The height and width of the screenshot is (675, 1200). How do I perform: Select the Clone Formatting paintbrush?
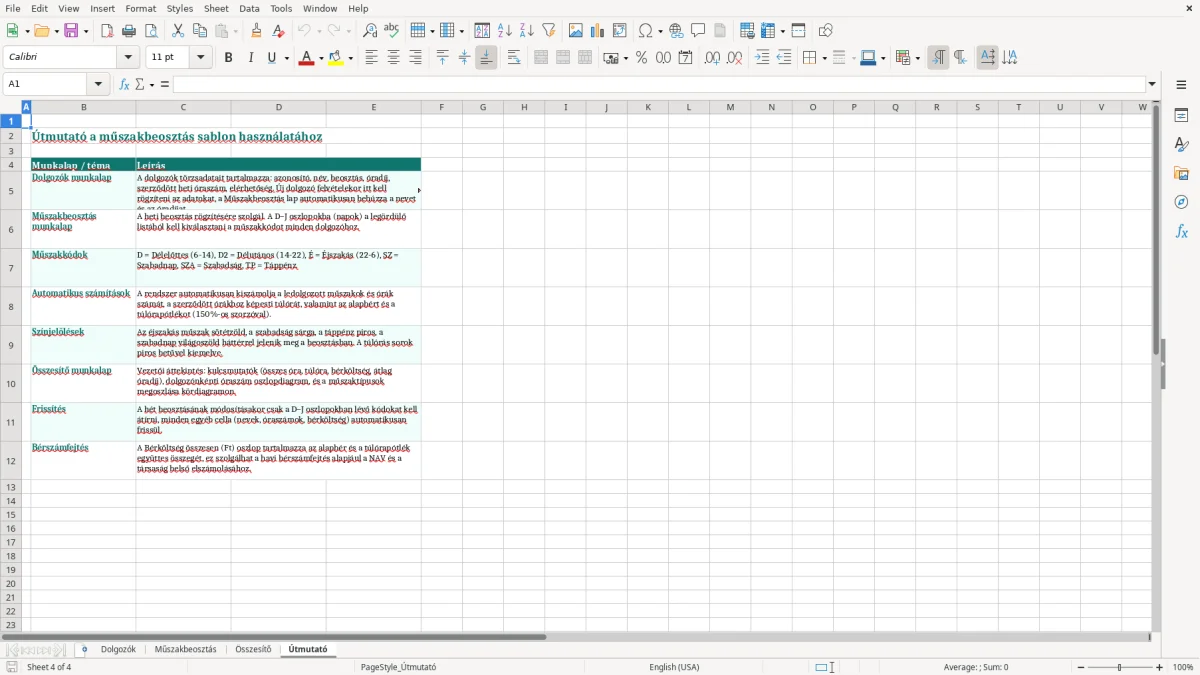tap(256, 31)
